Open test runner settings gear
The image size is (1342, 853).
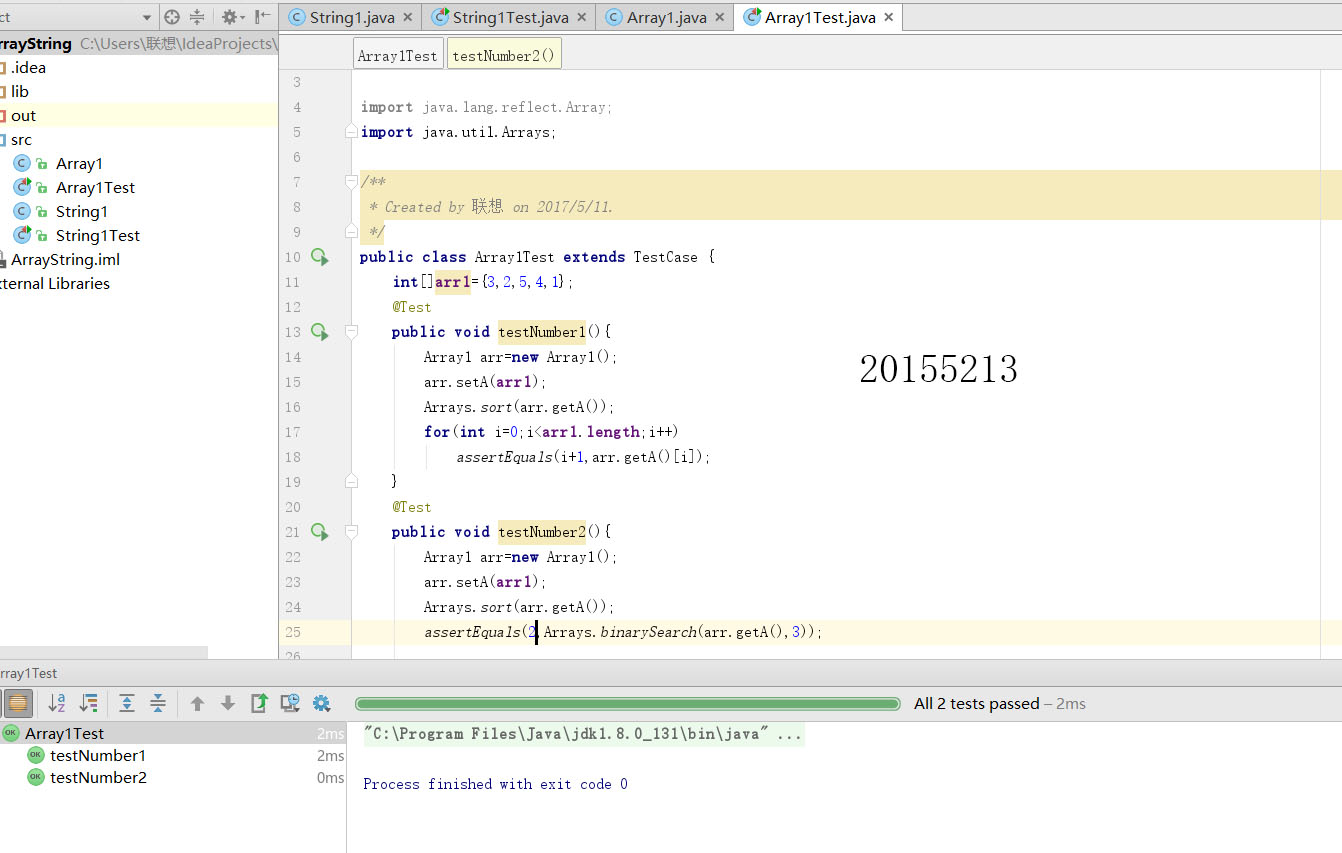321,703
